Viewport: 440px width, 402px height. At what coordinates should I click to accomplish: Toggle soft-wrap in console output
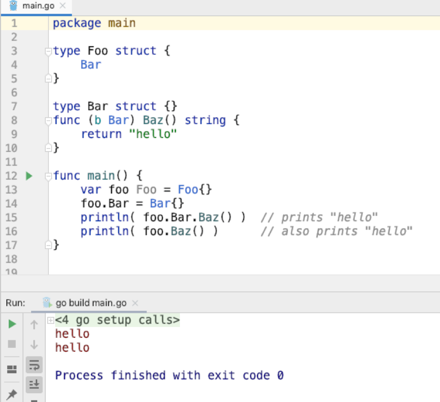34,365
